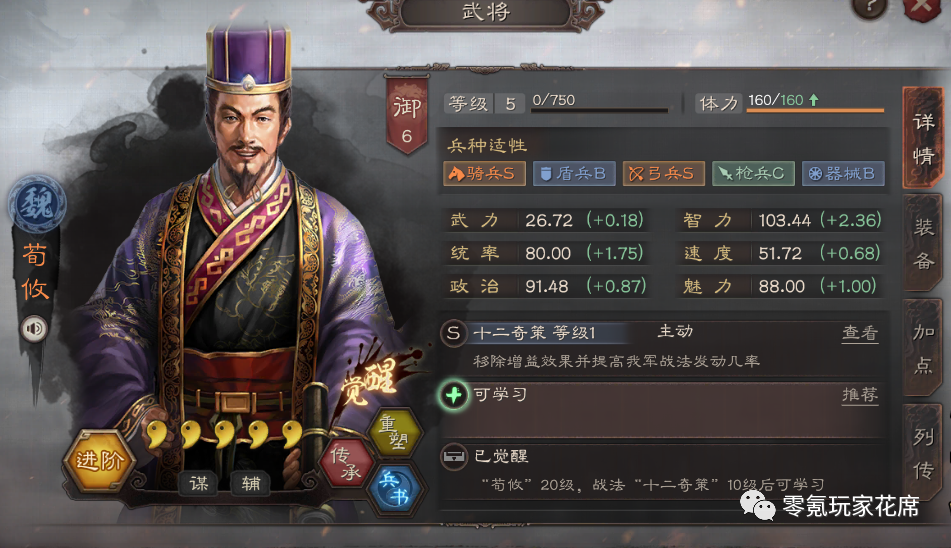Click the 魏 faction emblem
The height and width of the screenshot is (548, 951).
pos(37,204)
